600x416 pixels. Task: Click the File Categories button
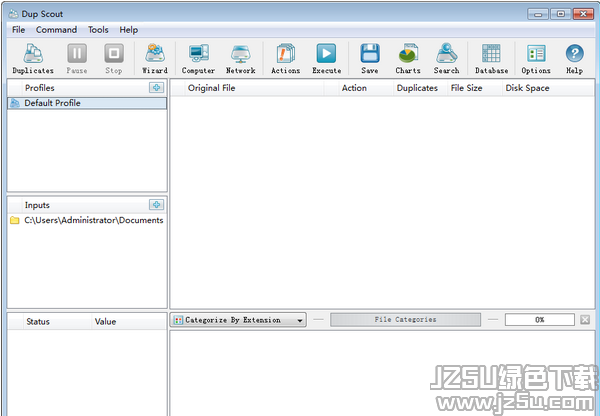coord(405,320)
